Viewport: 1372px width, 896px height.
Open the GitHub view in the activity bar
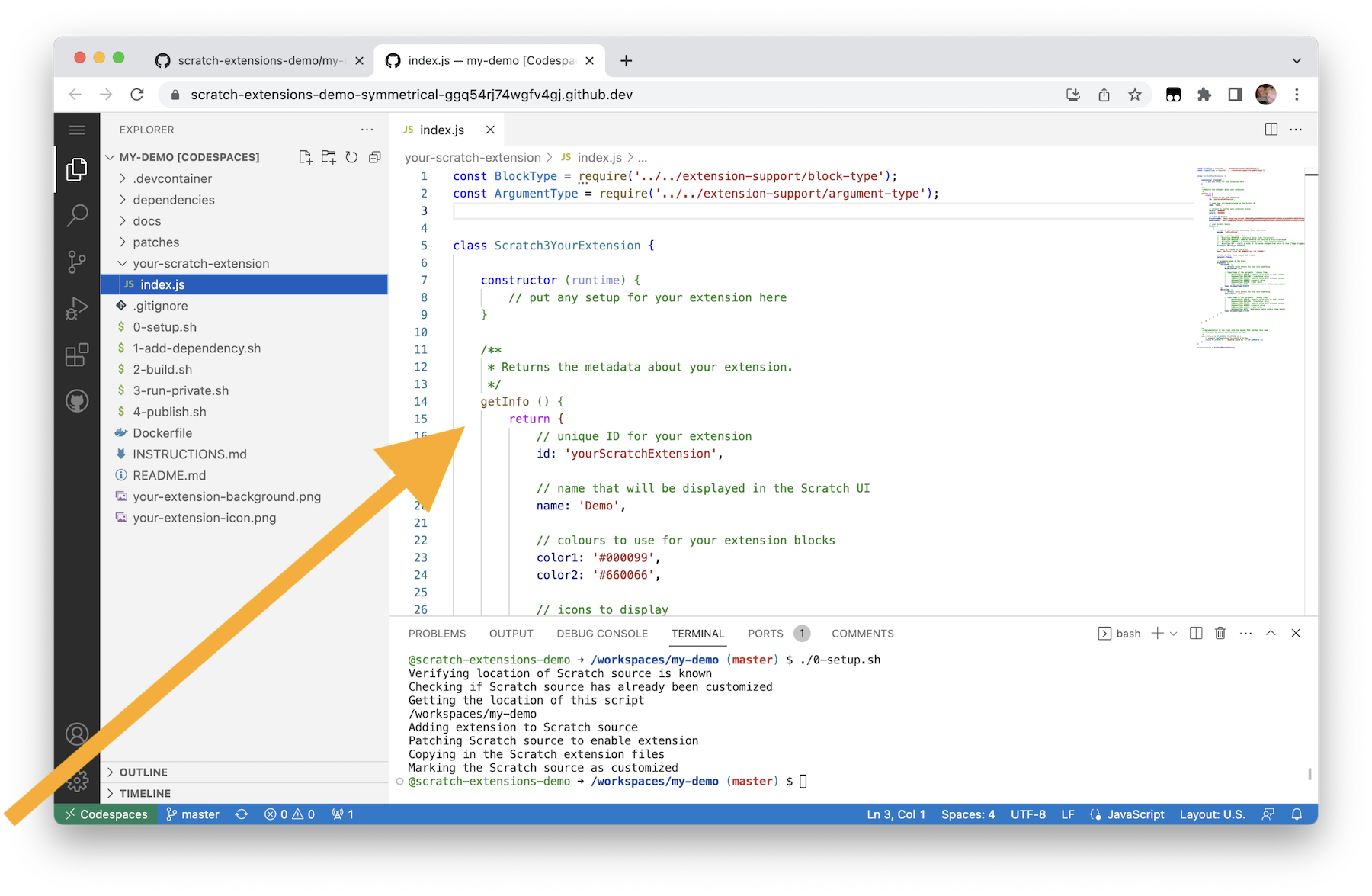coord(76,400)
